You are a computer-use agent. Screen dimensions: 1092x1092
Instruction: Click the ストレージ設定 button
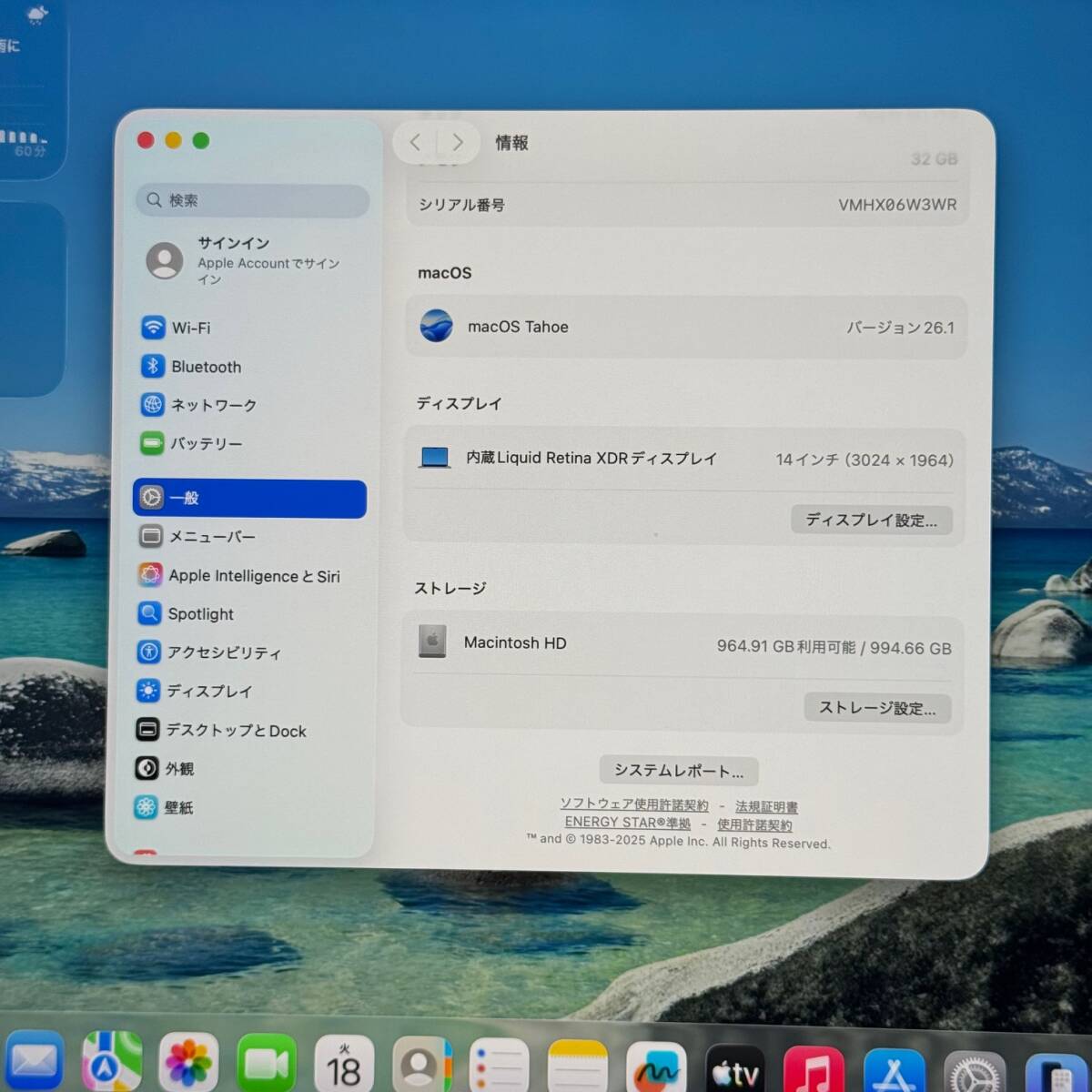point(876,708)
